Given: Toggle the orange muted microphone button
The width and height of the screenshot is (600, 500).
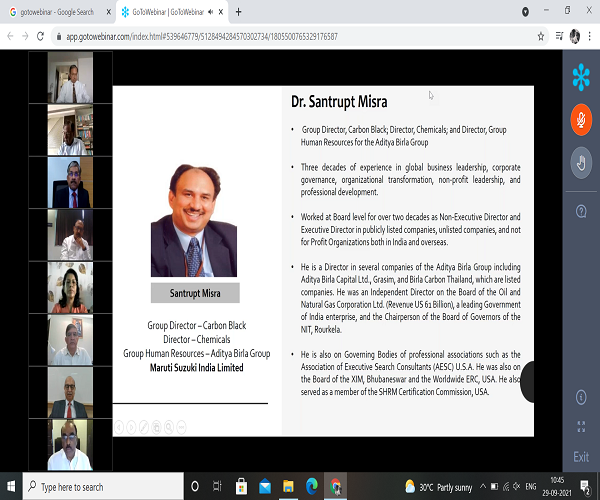Looking at the screenshot, I should click(581, 120).
